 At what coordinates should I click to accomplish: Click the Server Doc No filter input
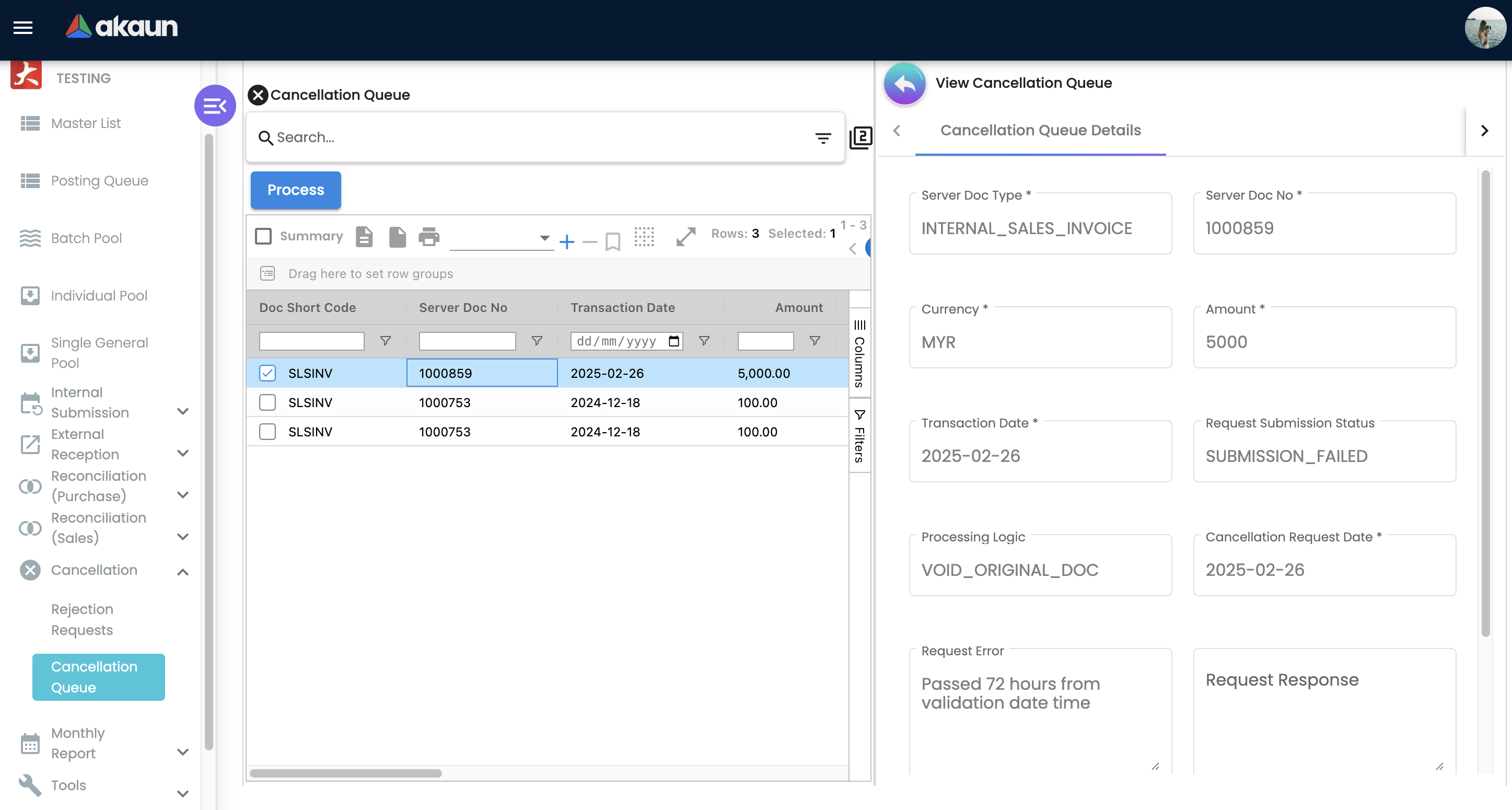(467, 341)
